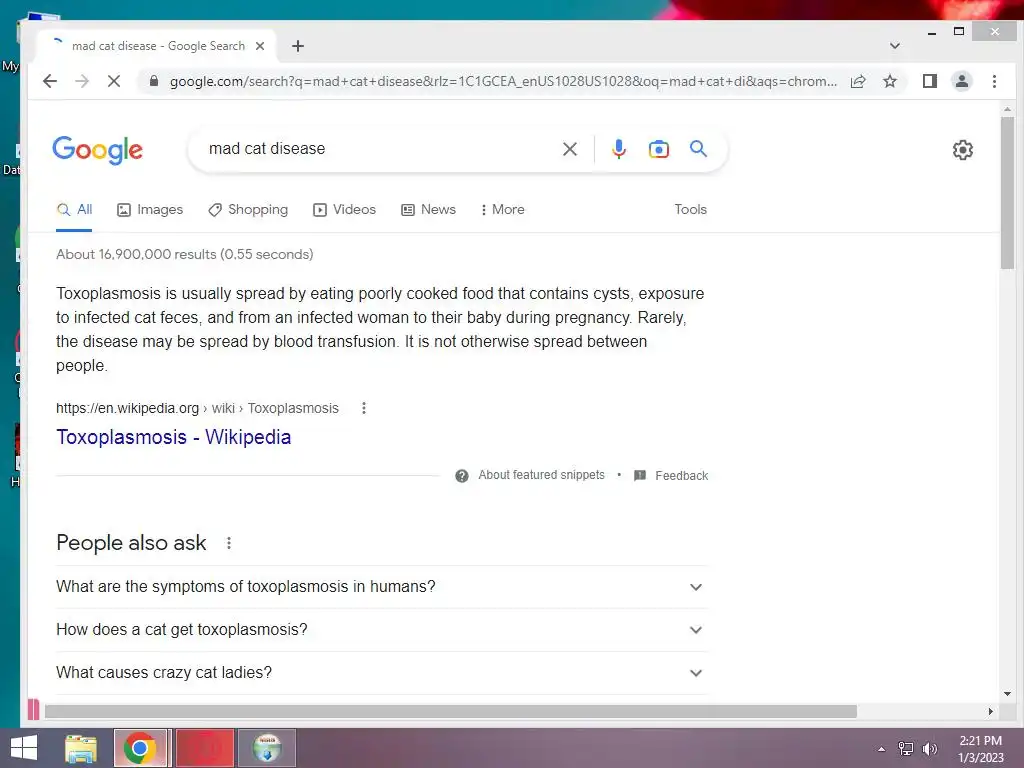Image resolution: width=1024 pixels, height=768 pixels.
Task: Open the tab search dropdown arrow
Action: 895,46
